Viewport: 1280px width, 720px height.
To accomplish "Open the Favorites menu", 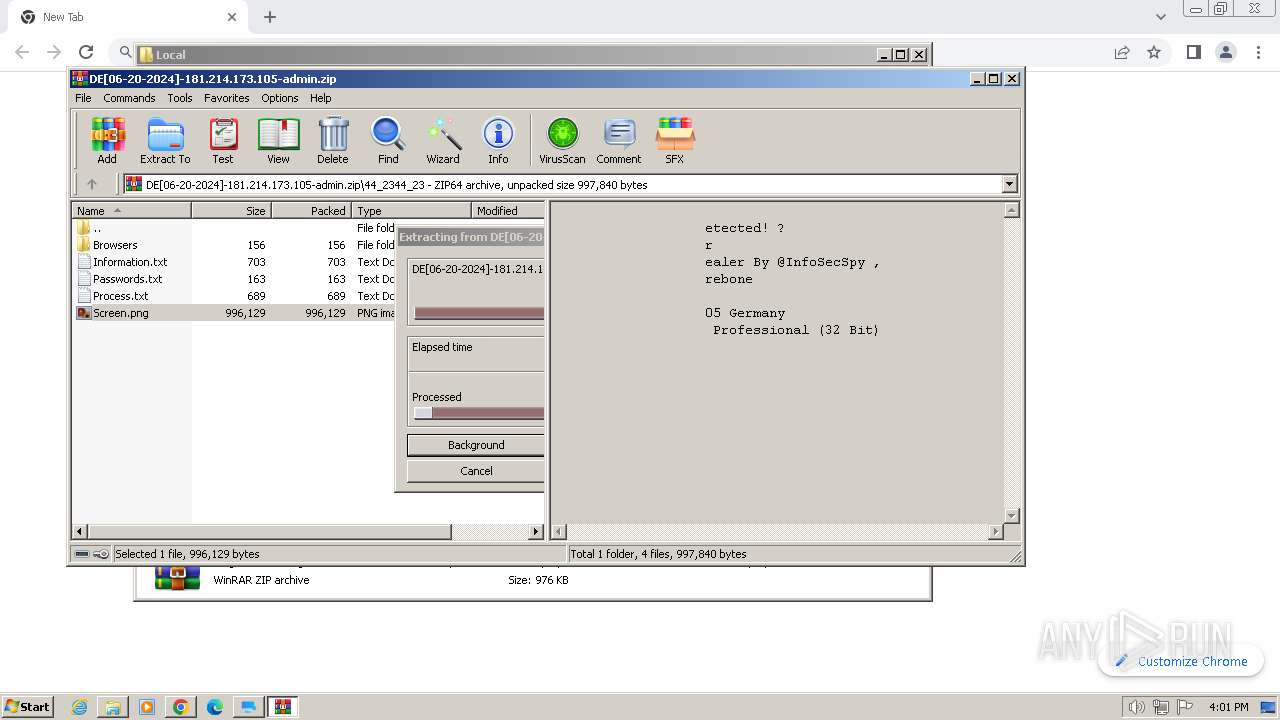I will (x=227, y=98).
